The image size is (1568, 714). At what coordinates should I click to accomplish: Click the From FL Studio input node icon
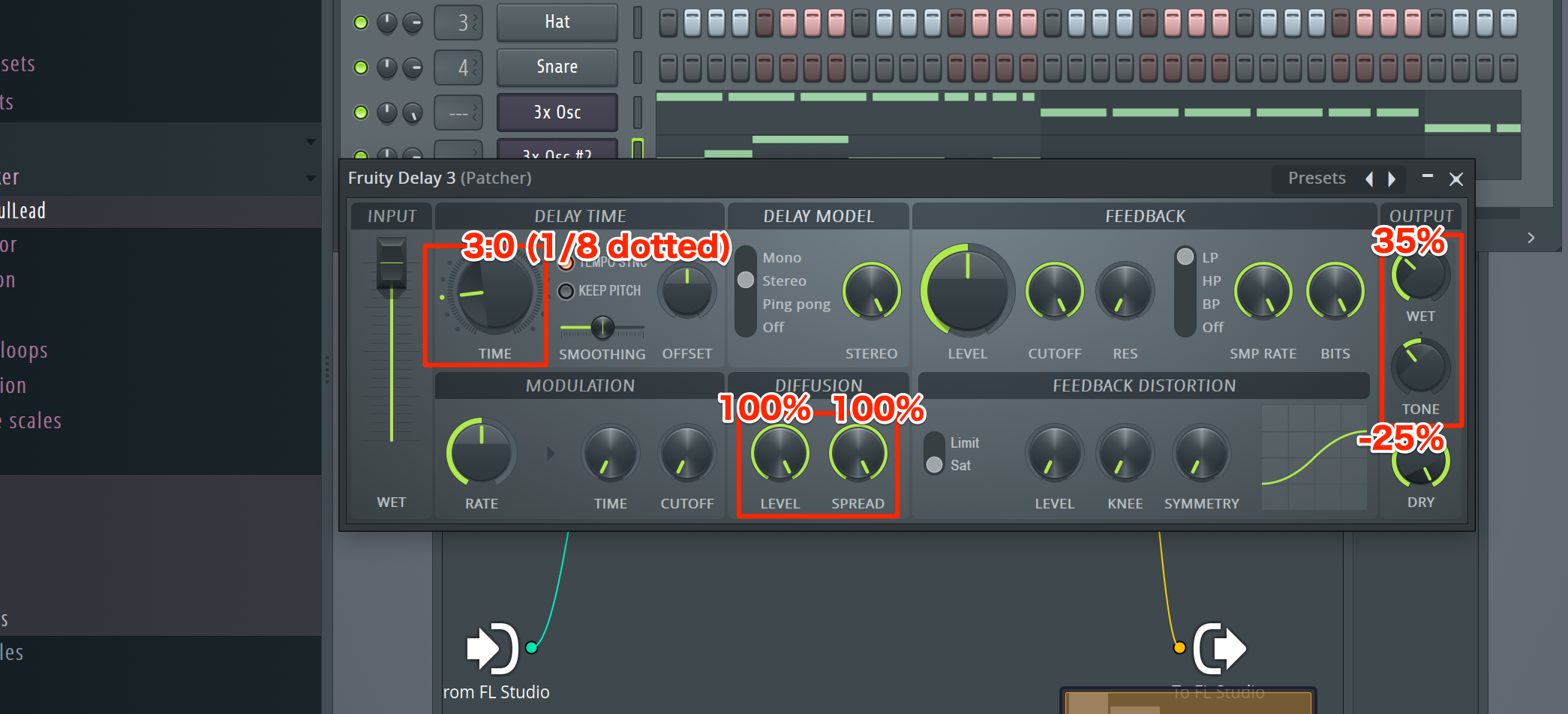click(491, 648)
